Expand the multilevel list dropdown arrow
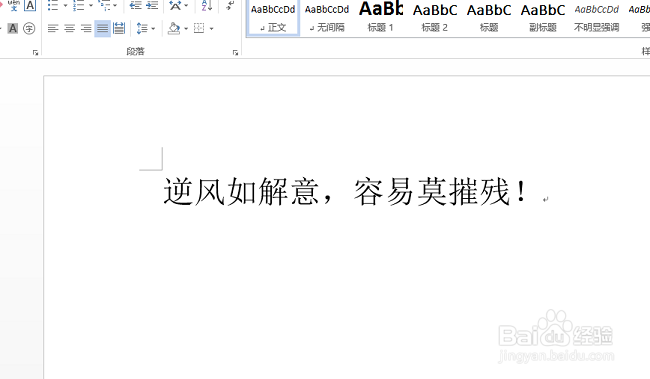Screen dimensions: 650x379 (115, 6)
